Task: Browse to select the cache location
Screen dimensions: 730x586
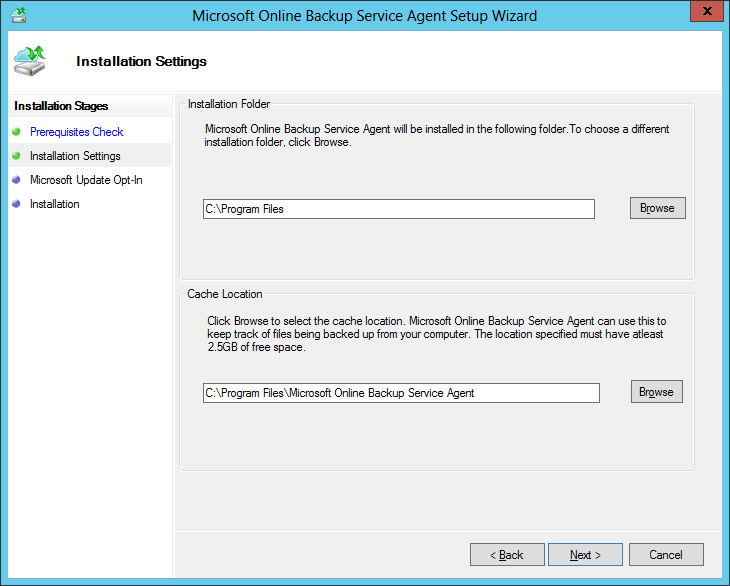Action: pos(656,391)
